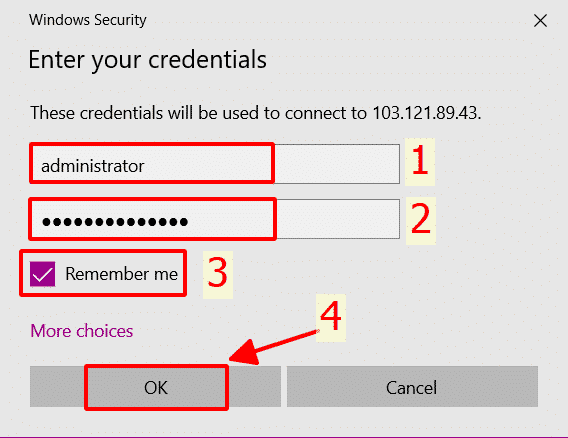Click the red number 3 annotation
The image size is (568, 438).
[x=218, y=275]
